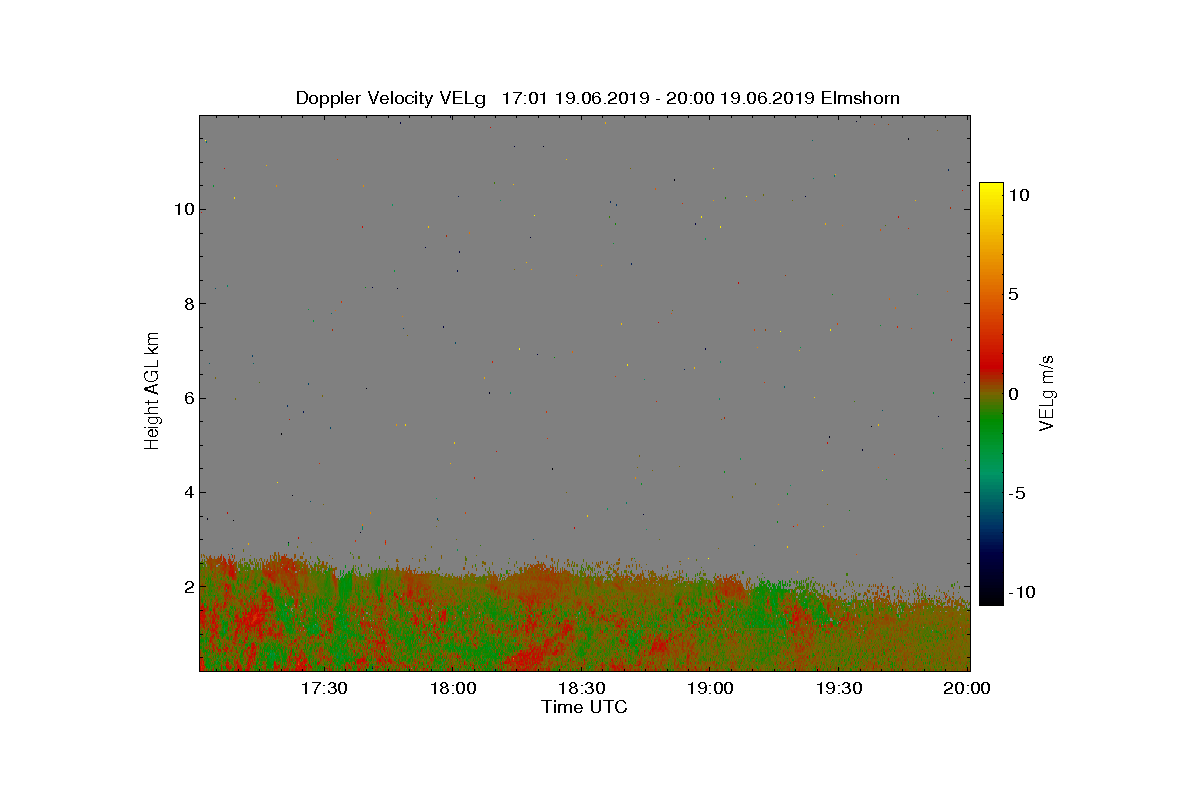1200x800 pixels.
Task: Click the height tick label 10
Action: click(x=183, y=209)
